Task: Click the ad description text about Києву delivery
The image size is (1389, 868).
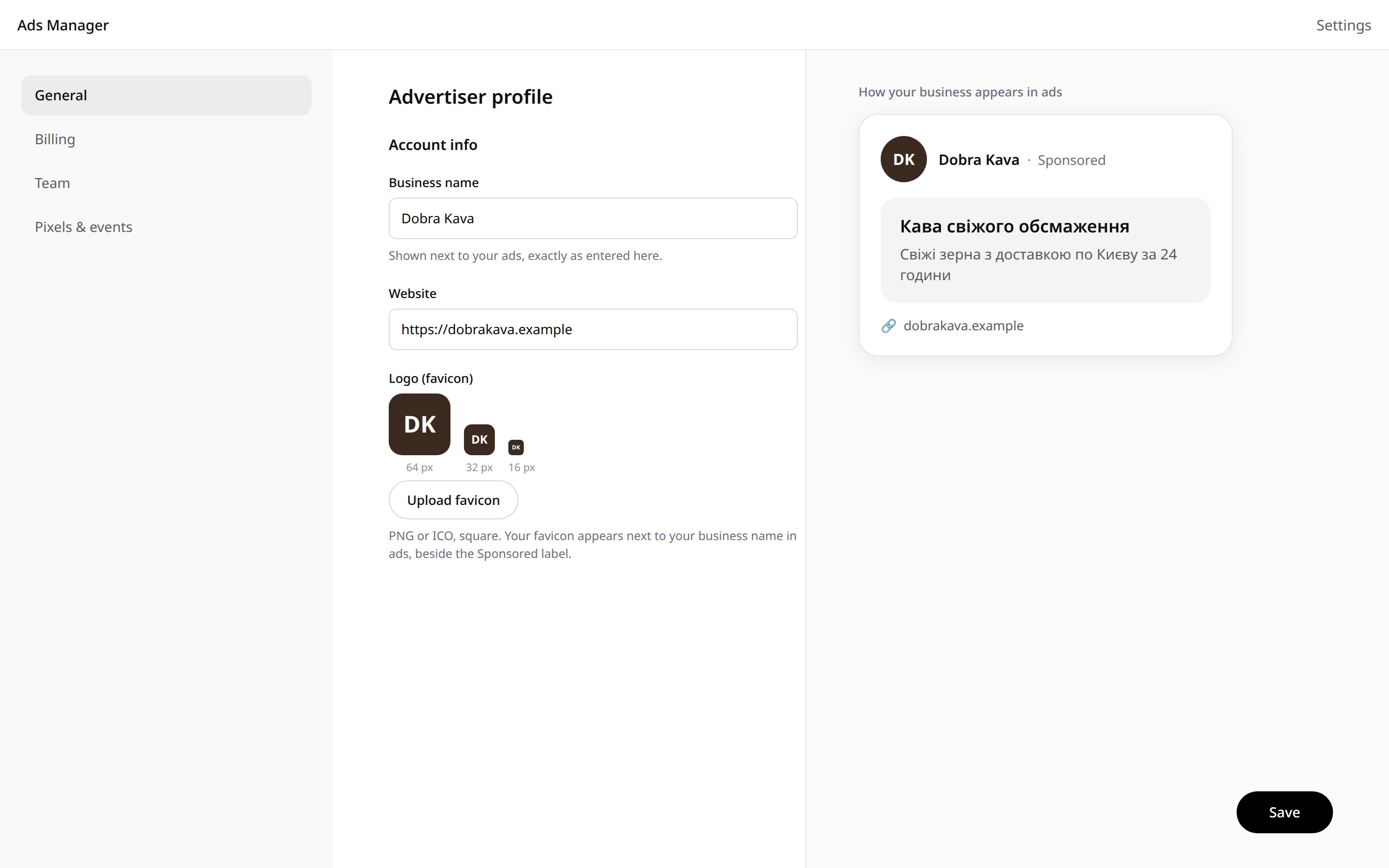Action: 1038,265
